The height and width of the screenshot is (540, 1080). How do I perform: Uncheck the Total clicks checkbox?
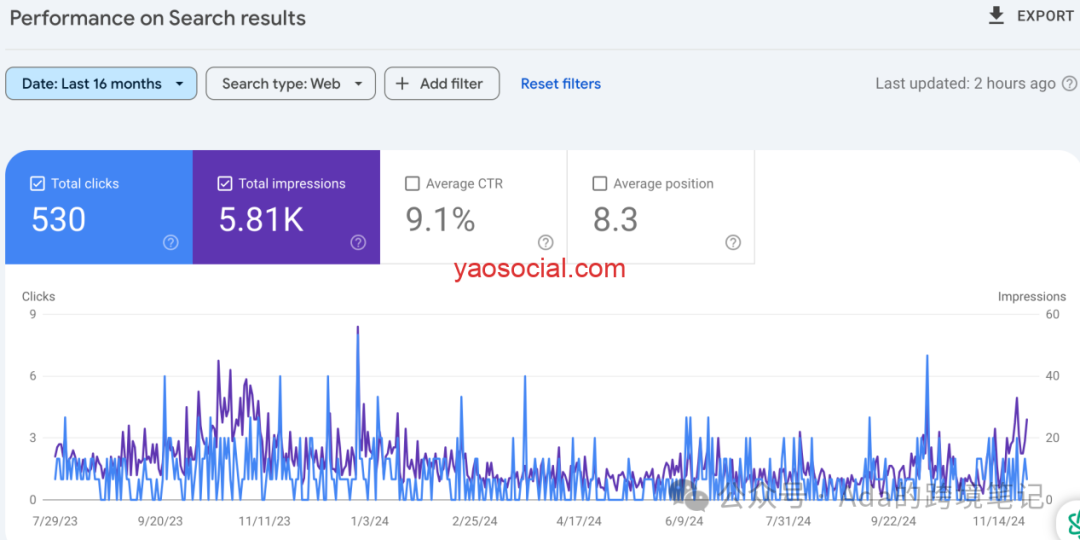click(x=38, y=184)
